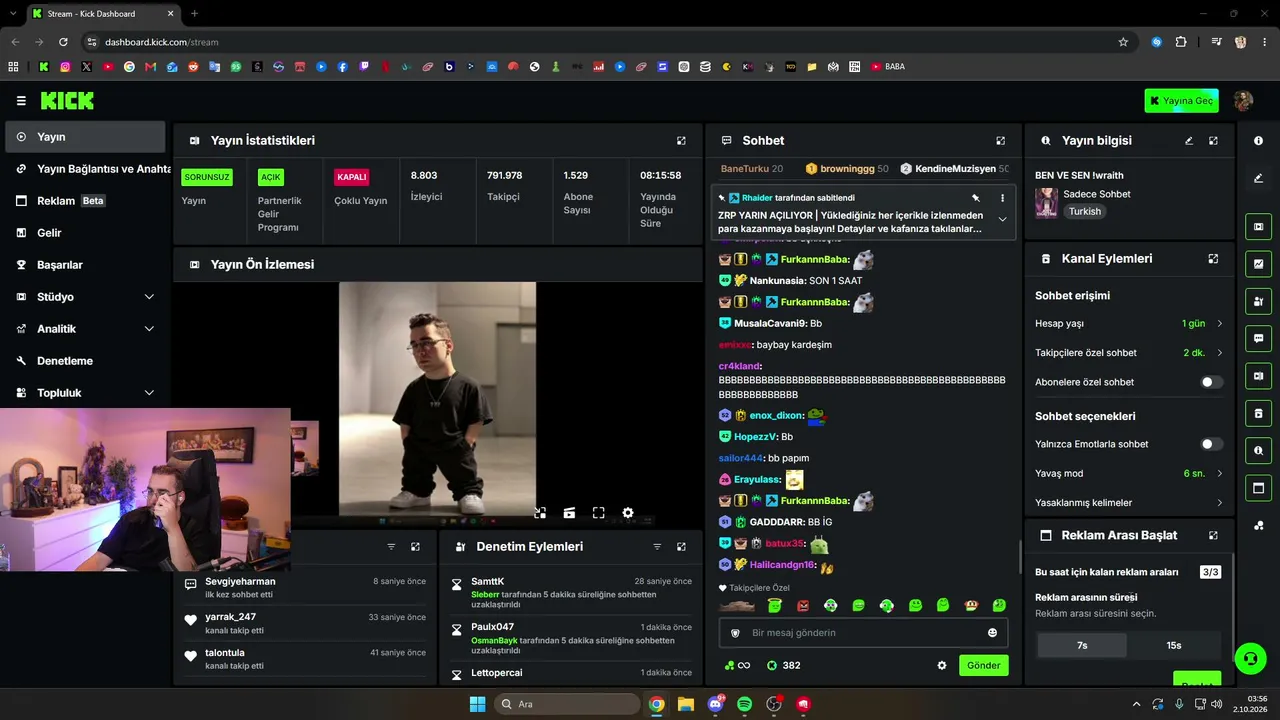Select the 15s ad break duration

[1174, 645]
